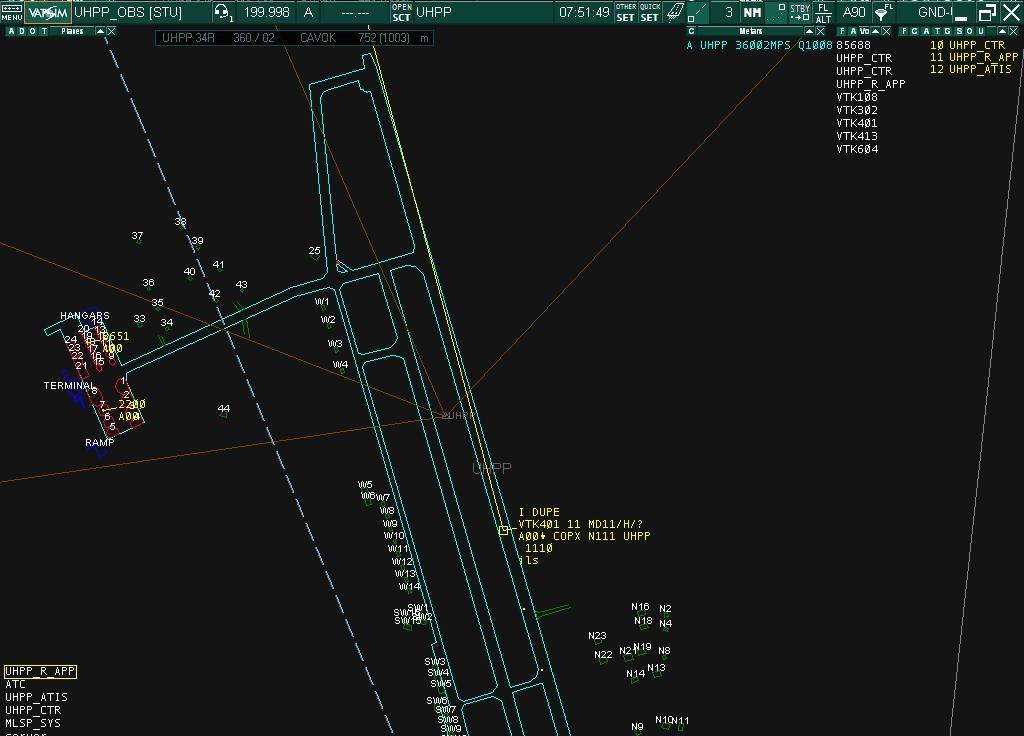Open the headset voice communication icon
Viewport: 1024px width, 736px height.
point(223,12)
